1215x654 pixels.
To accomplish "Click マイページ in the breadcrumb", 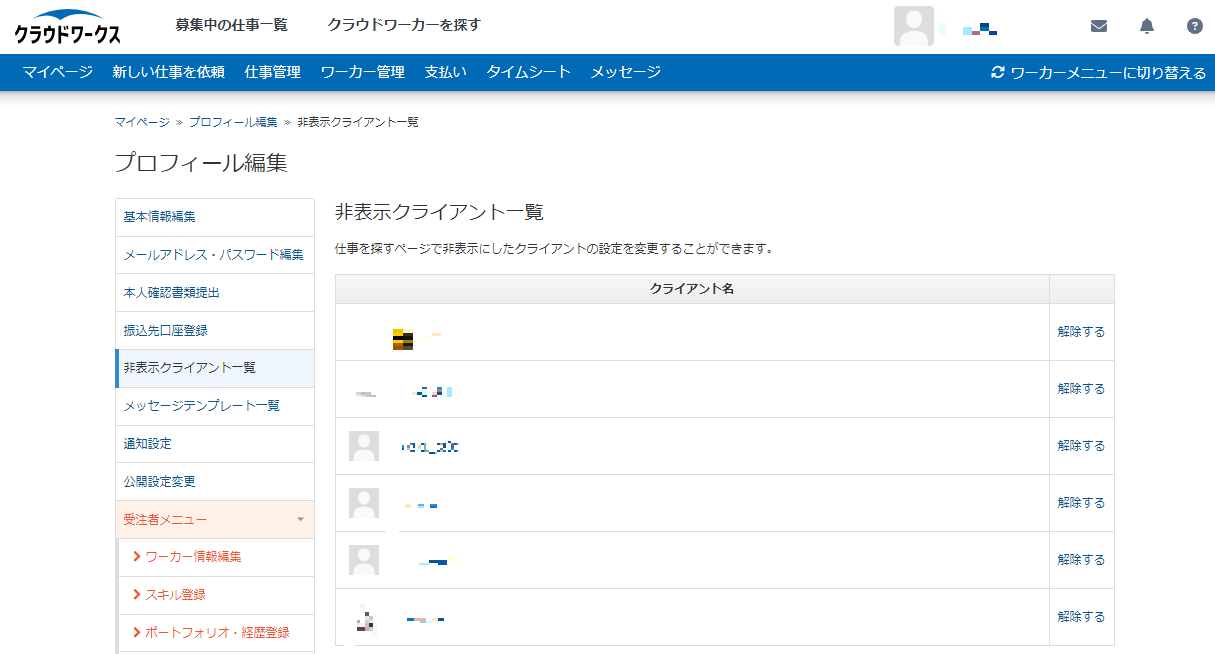I will (x=142, y=122).
